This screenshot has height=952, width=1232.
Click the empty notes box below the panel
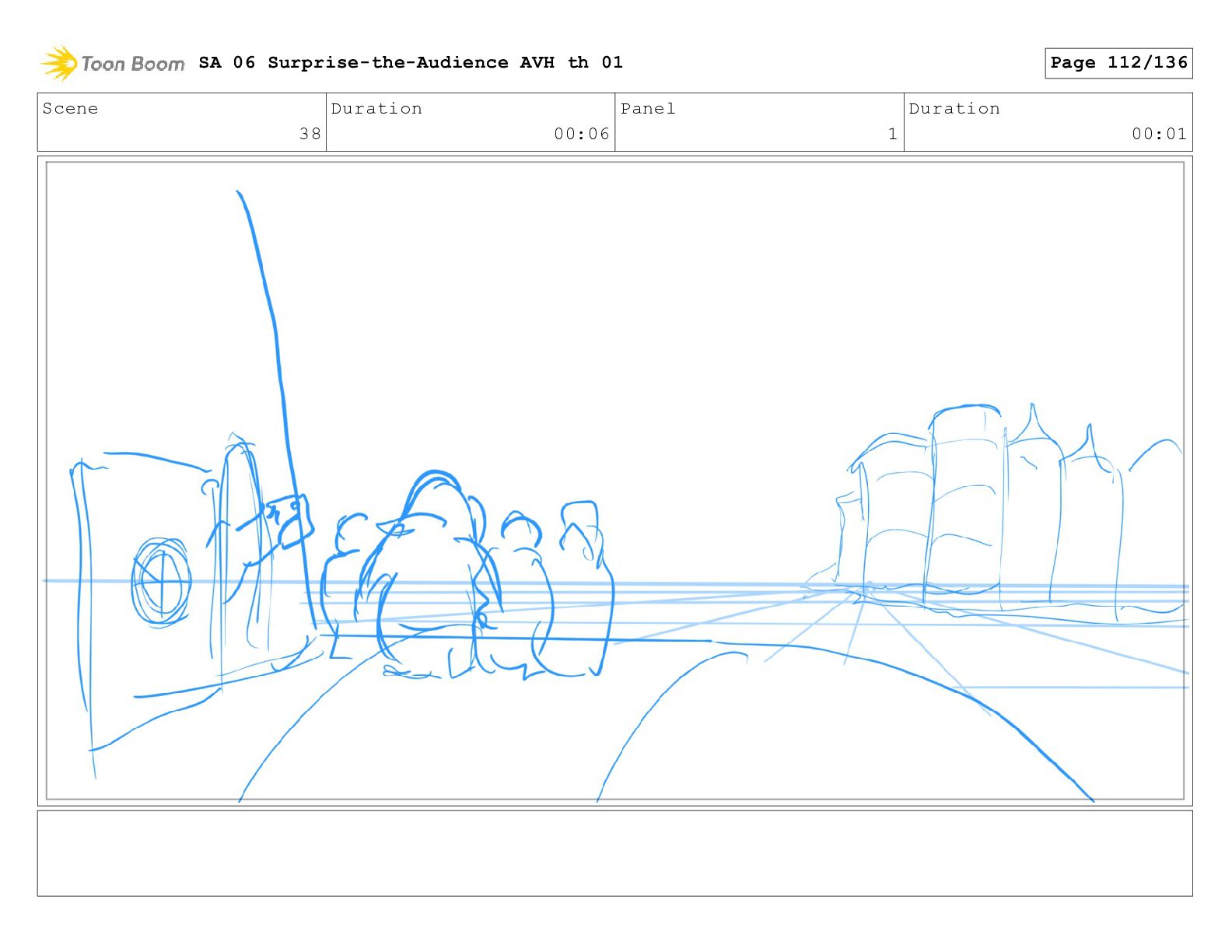[615, 853]
